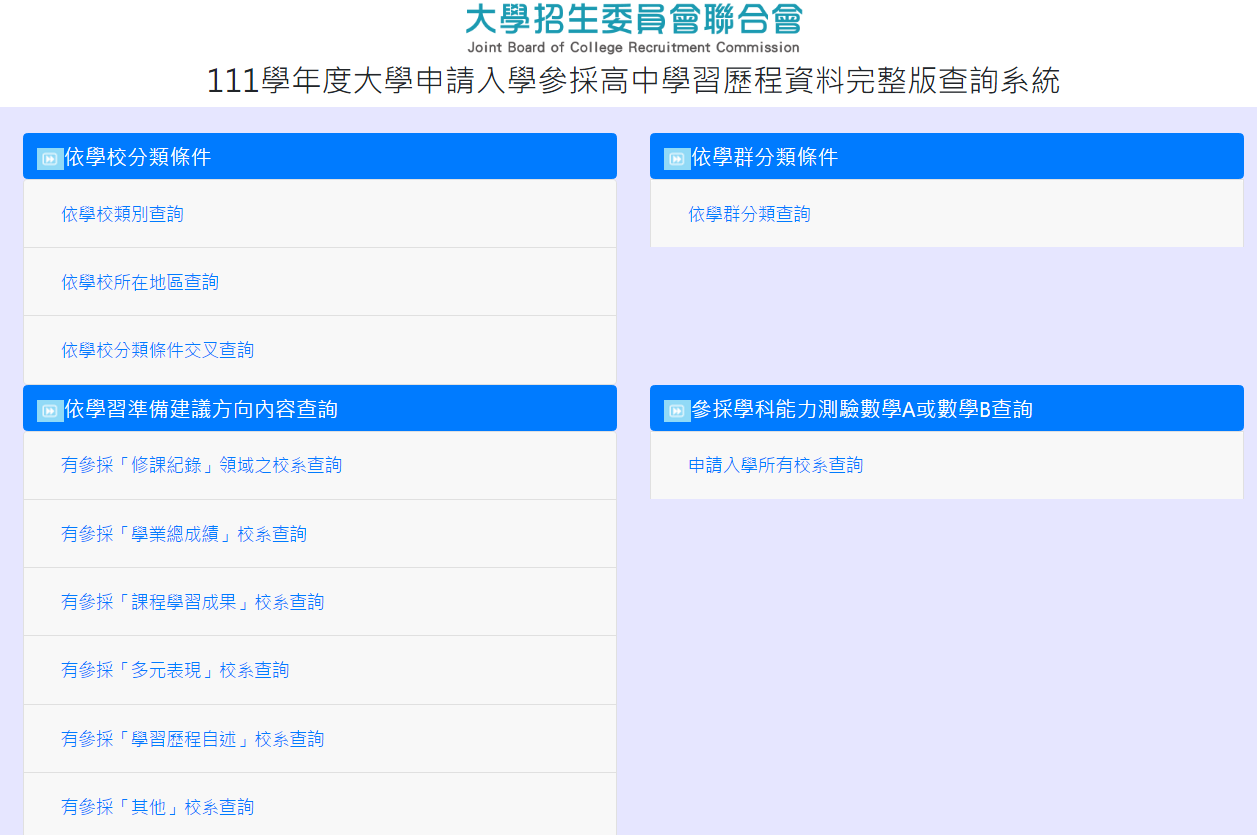The image size is (1257, 835).
Task: Click the 大學招生委員會聯合會 logo
Action: click(634, 19)
